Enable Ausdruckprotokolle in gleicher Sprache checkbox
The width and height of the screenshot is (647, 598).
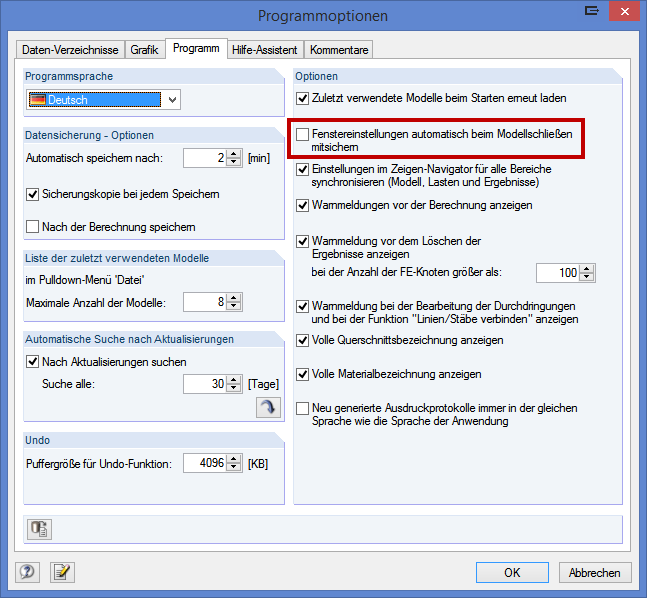(x=302, y=408)
